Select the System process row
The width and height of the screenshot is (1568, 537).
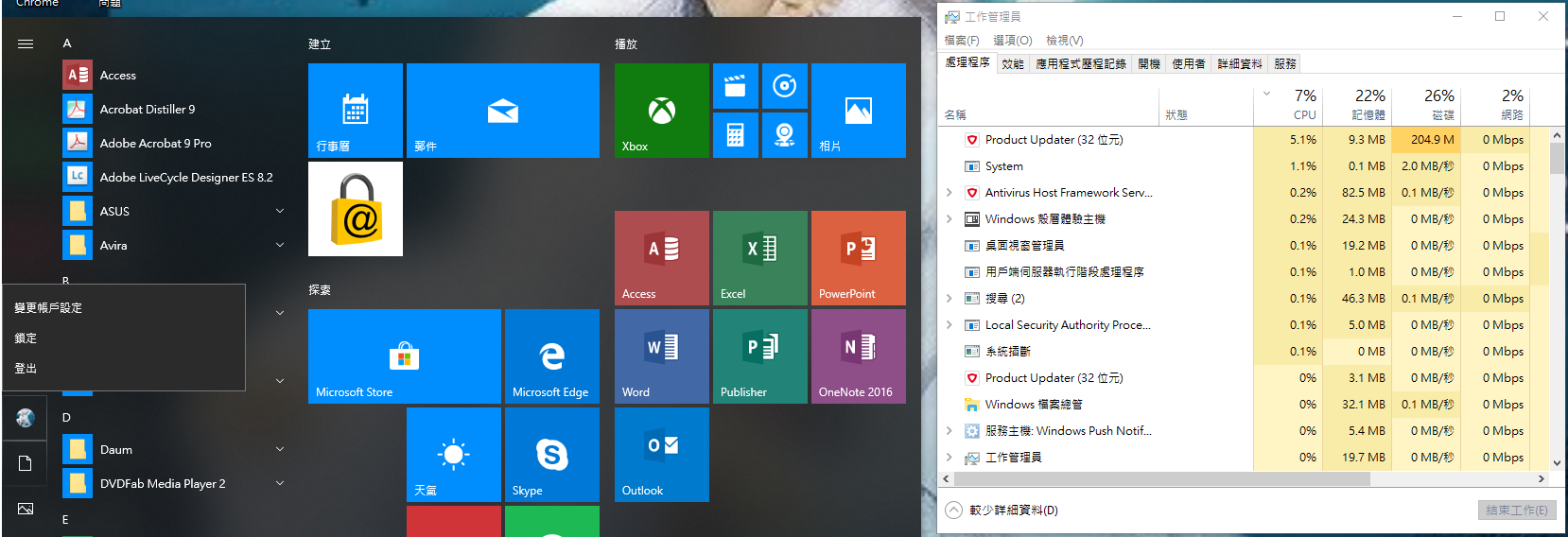[1244, 165]
